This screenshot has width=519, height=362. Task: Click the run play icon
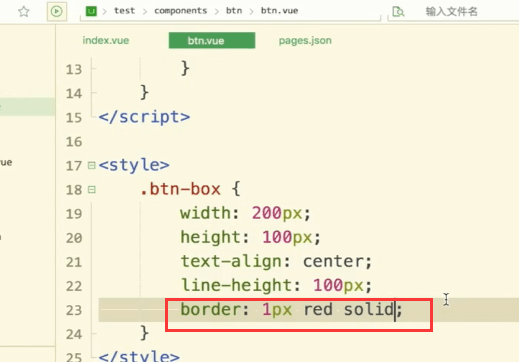(x=57, y=11)
